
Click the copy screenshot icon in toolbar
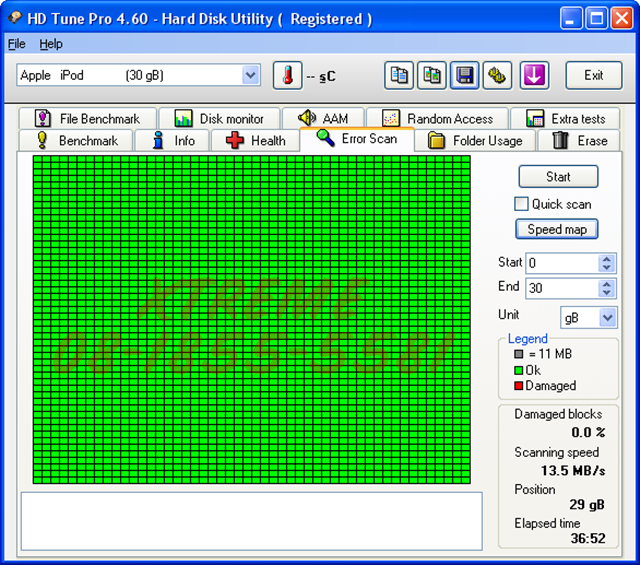[432, 75]
